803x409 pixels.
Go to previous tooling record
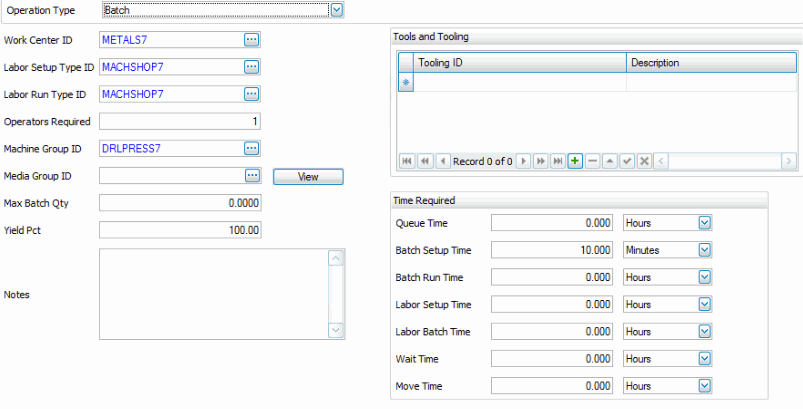(443, 161)
